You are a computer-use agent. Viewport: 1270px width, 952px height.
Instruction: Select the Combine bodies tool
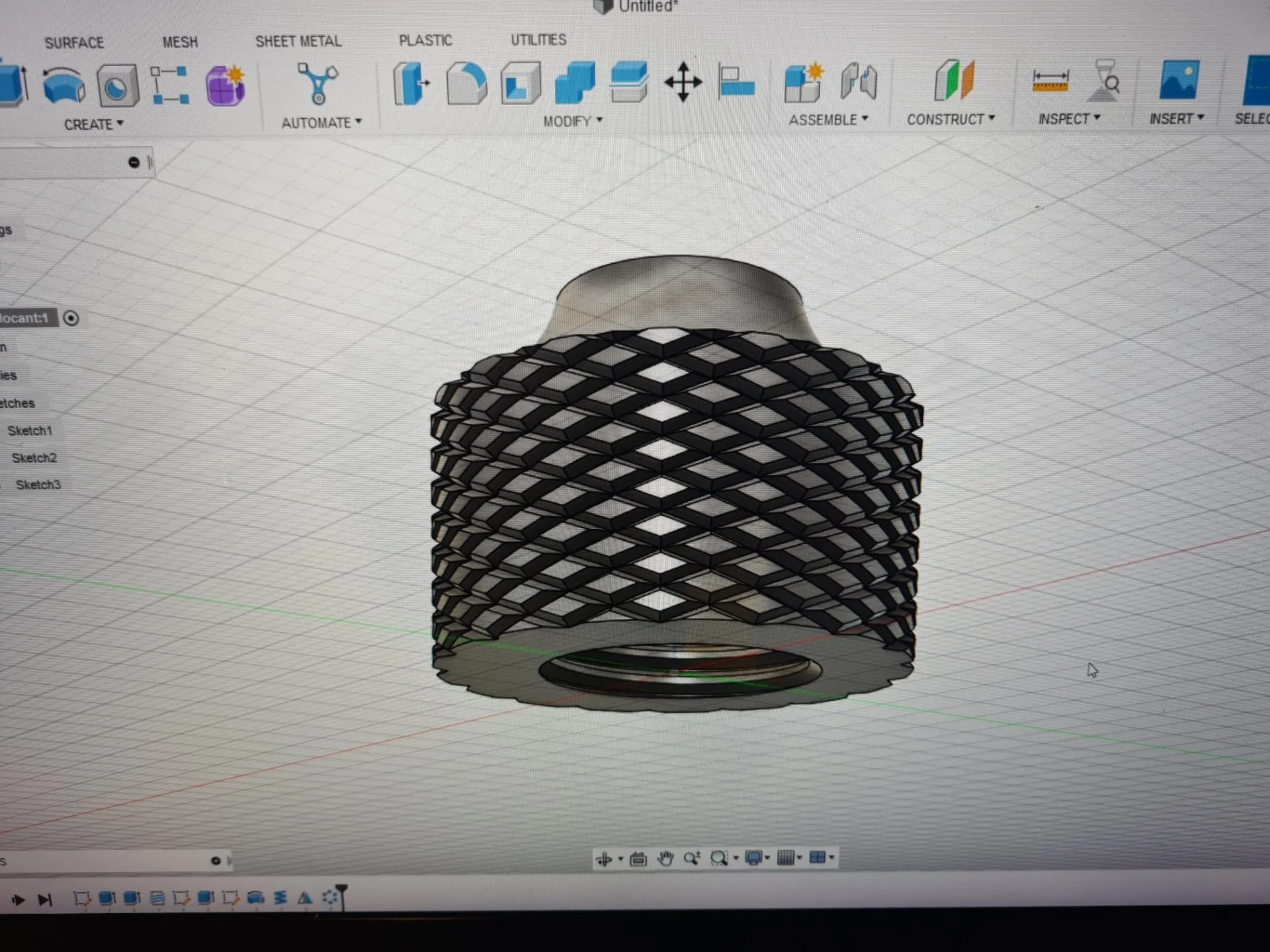[575, 83]
